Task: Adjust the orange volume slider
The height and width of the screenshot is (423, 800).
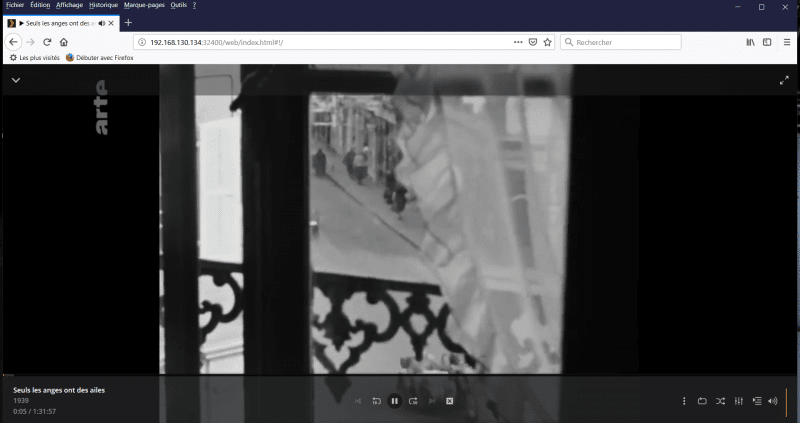Action: [x=787, y=401]
